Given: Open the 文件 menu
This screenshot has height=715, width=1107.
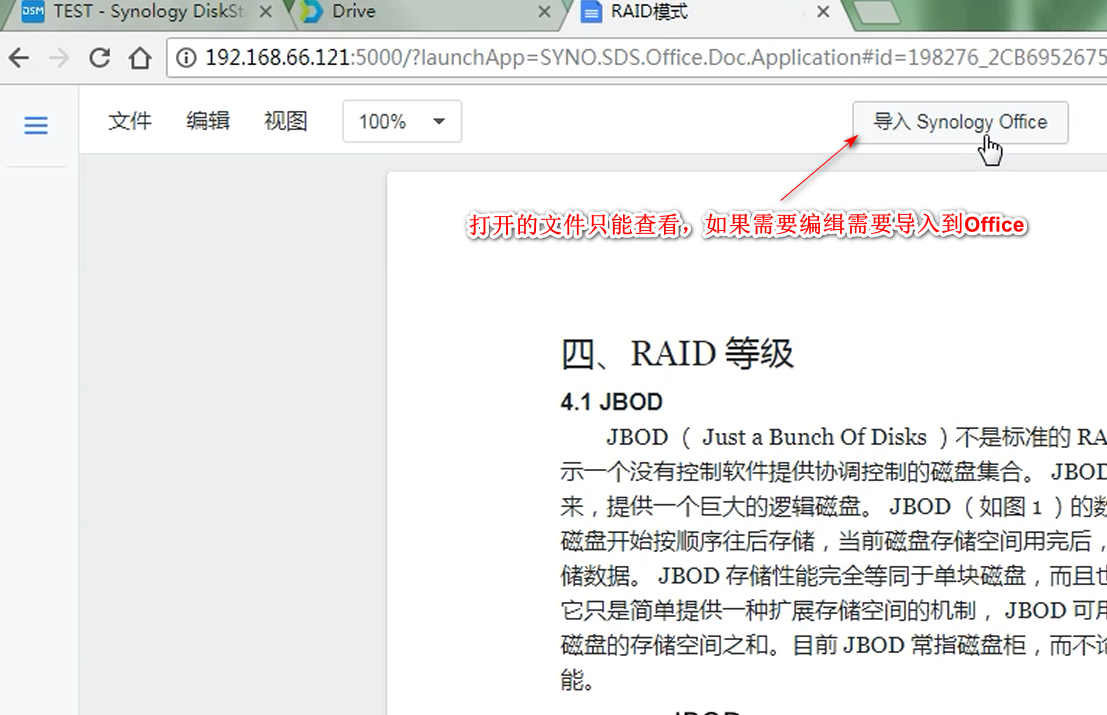Looking at the screenshot, I should pyautogui.click(x=130, y=121).
